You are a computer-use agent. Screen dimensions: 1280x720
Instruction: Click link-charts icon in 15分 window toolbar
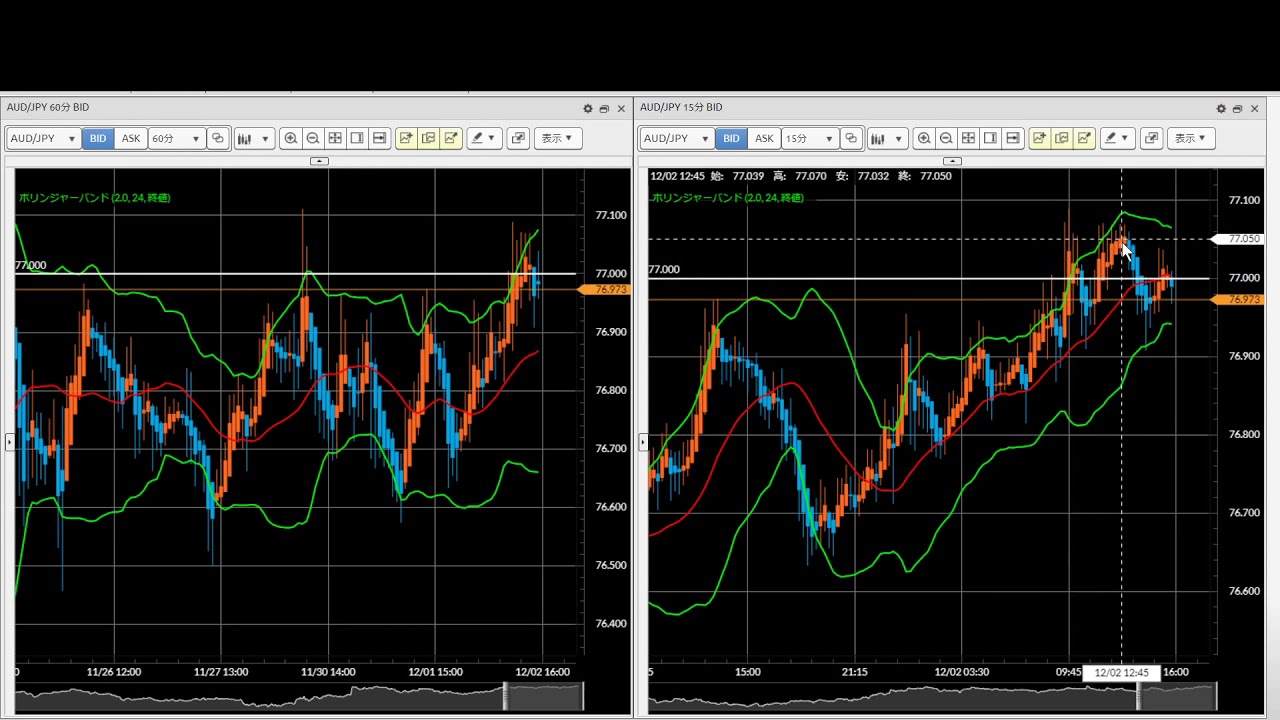pyautogui.click(x=851, y=138)
